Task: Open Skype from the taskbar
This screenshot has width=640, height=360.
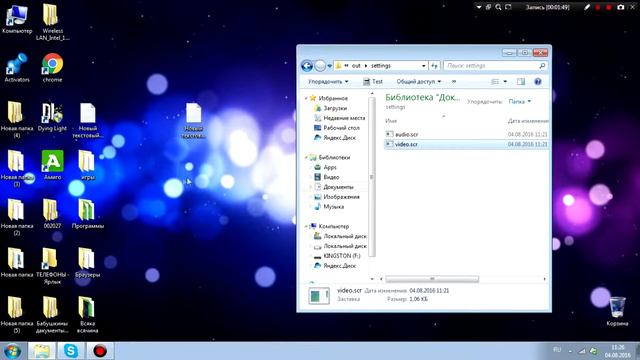Action: pos(71,351)
